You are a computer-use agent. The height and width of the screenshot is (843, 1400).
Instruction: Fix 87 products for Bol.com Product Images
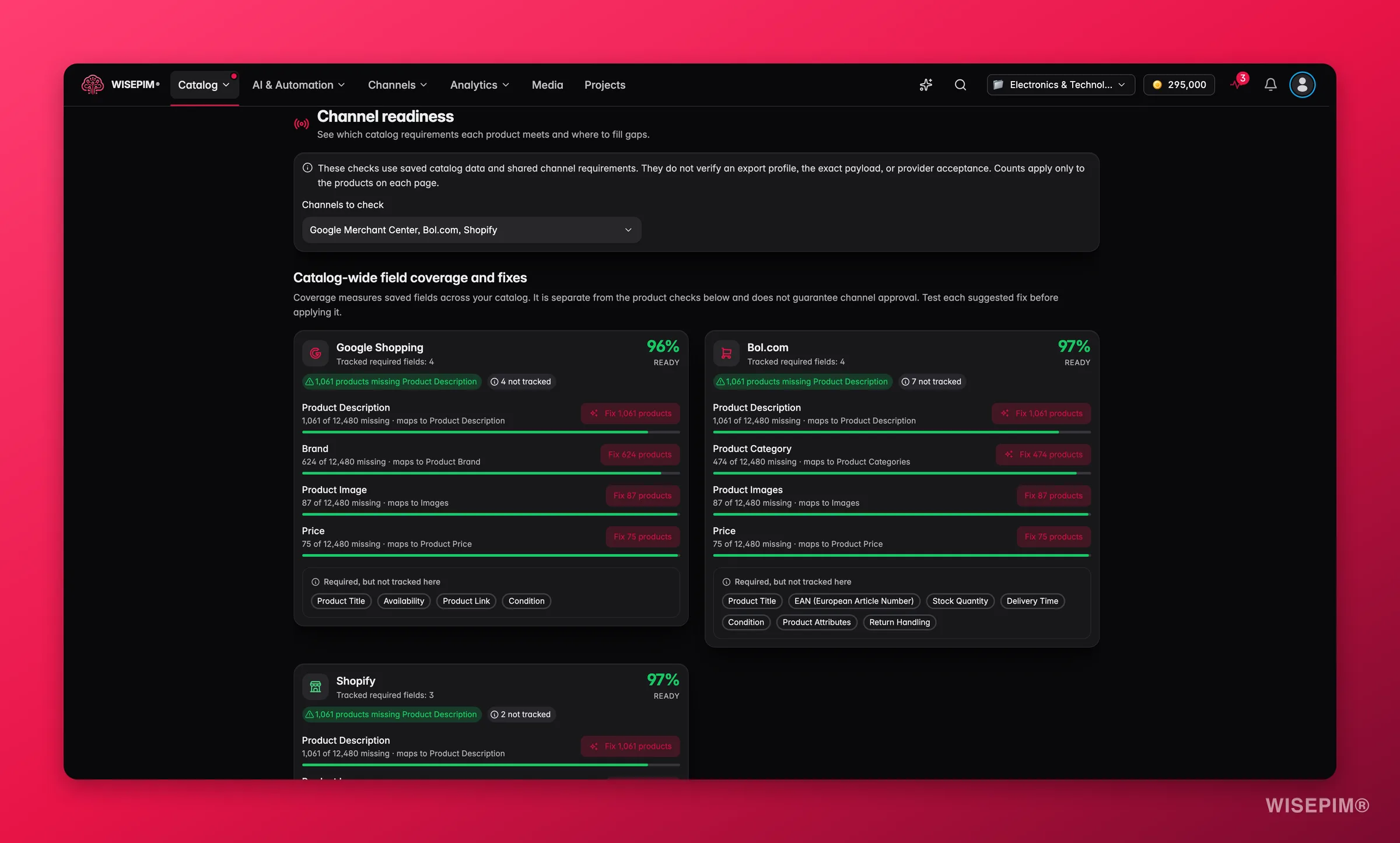click(1053, 495)
